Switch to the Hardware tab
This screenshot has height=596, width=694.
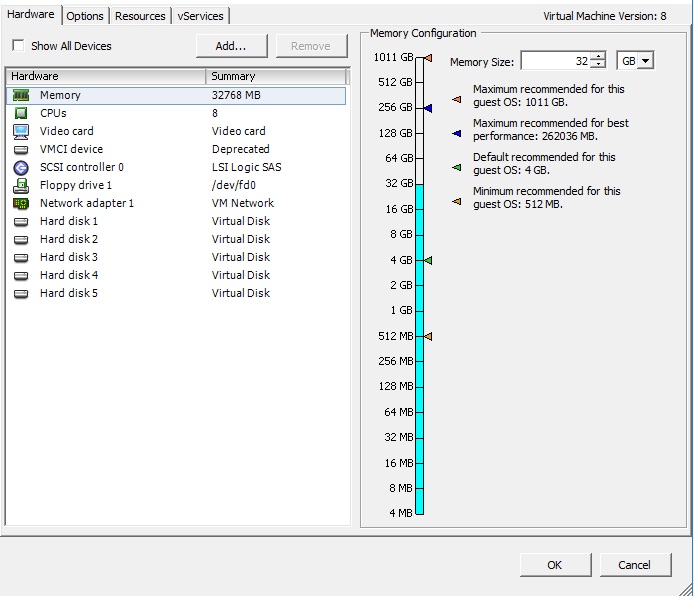(31, 14)
